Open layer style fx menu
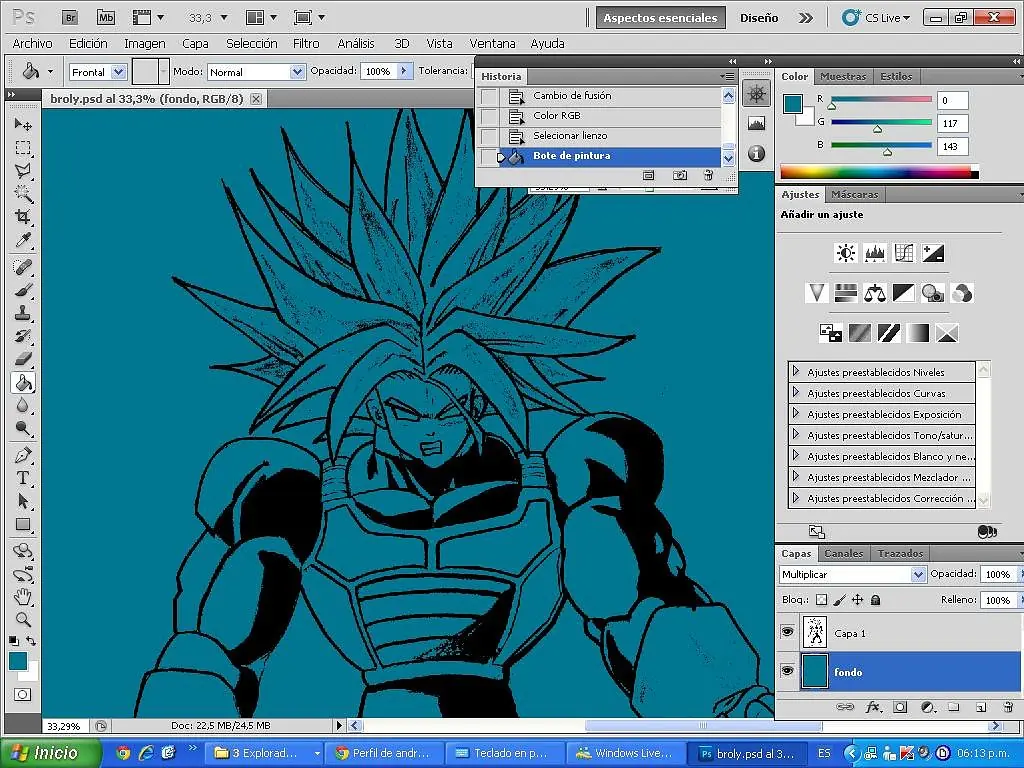 tap(873, 707)
